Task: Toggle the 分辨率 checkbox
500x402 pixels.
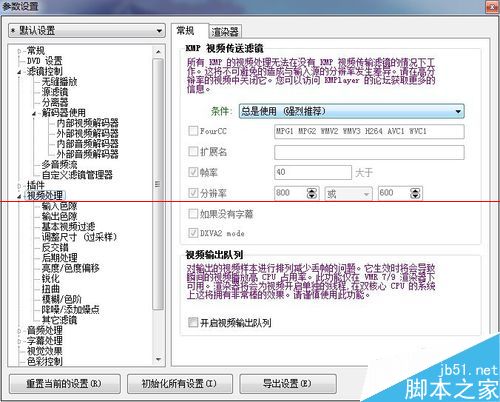Action: (193, 193)
